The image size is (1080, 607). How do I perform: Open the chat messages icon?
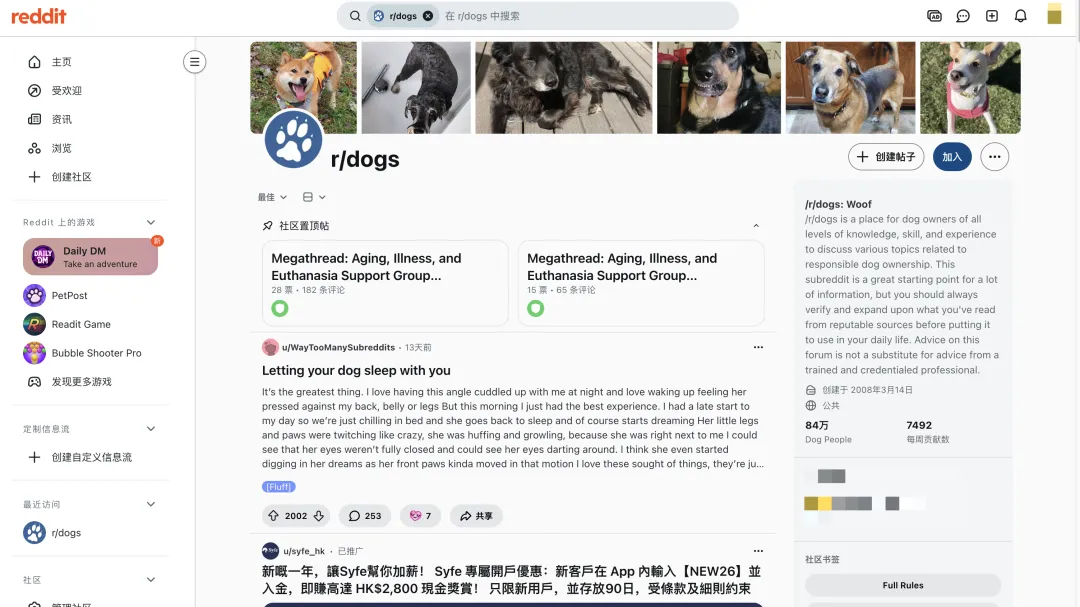(963, 16)
